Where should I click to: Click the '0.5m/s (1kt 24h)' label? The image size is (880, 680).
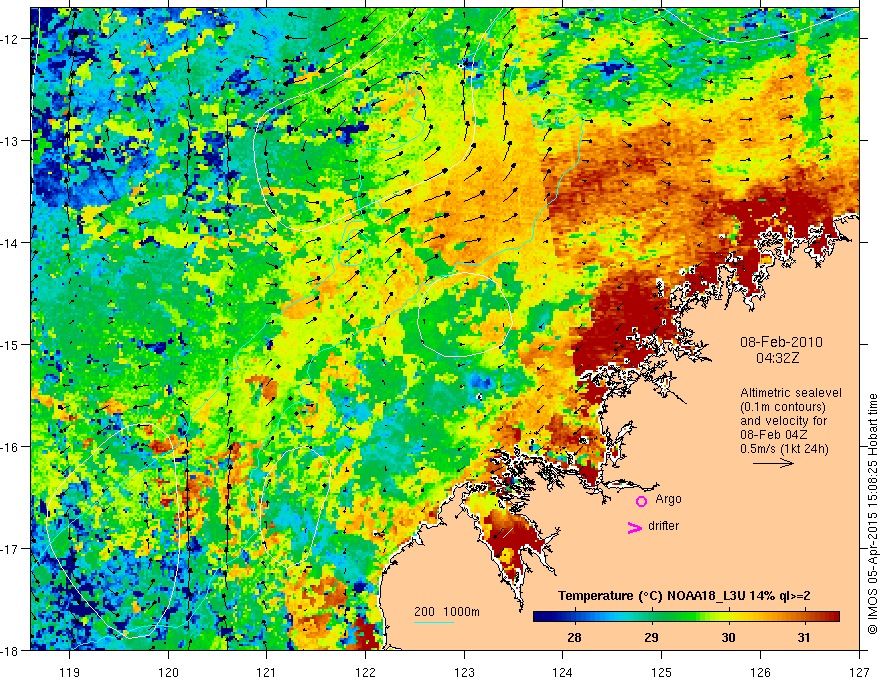coord(784,449)
